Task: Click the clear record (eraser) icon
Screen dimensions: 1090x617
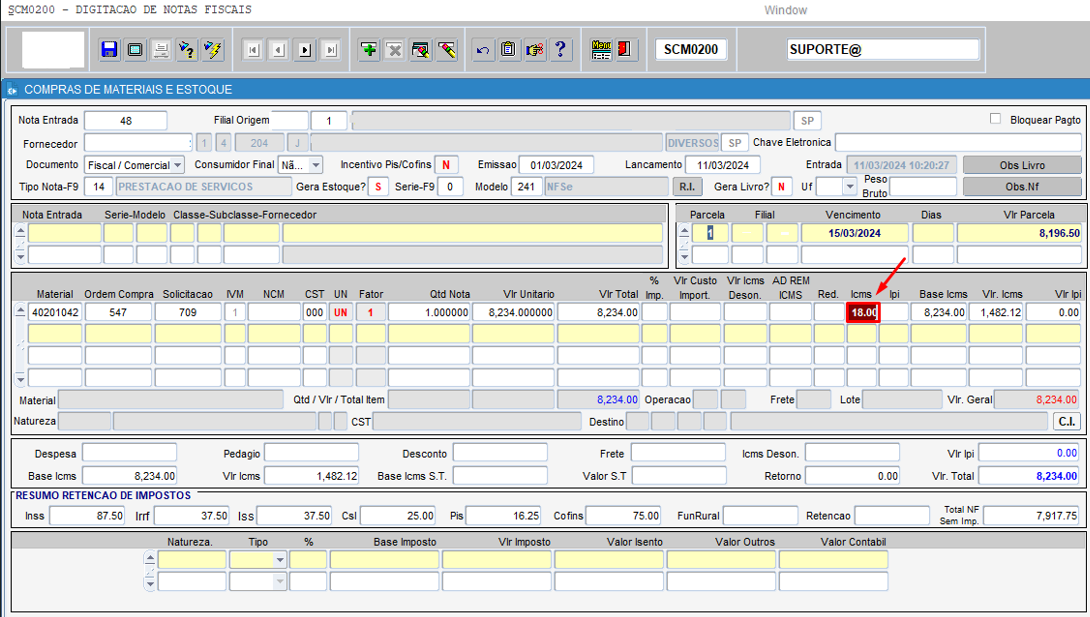Action: [447, 49]
